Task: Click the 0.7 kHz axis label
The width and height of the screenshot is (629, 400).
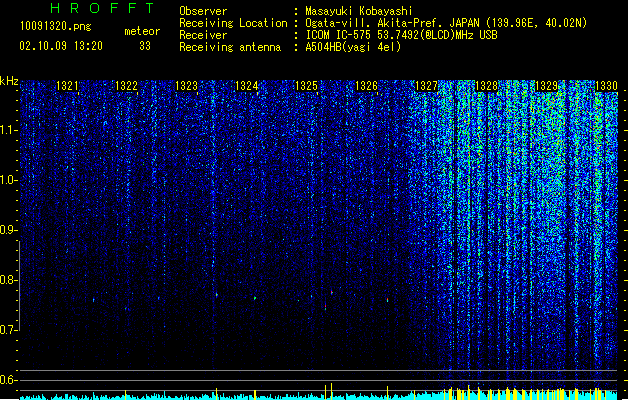Action: [8, 330]
